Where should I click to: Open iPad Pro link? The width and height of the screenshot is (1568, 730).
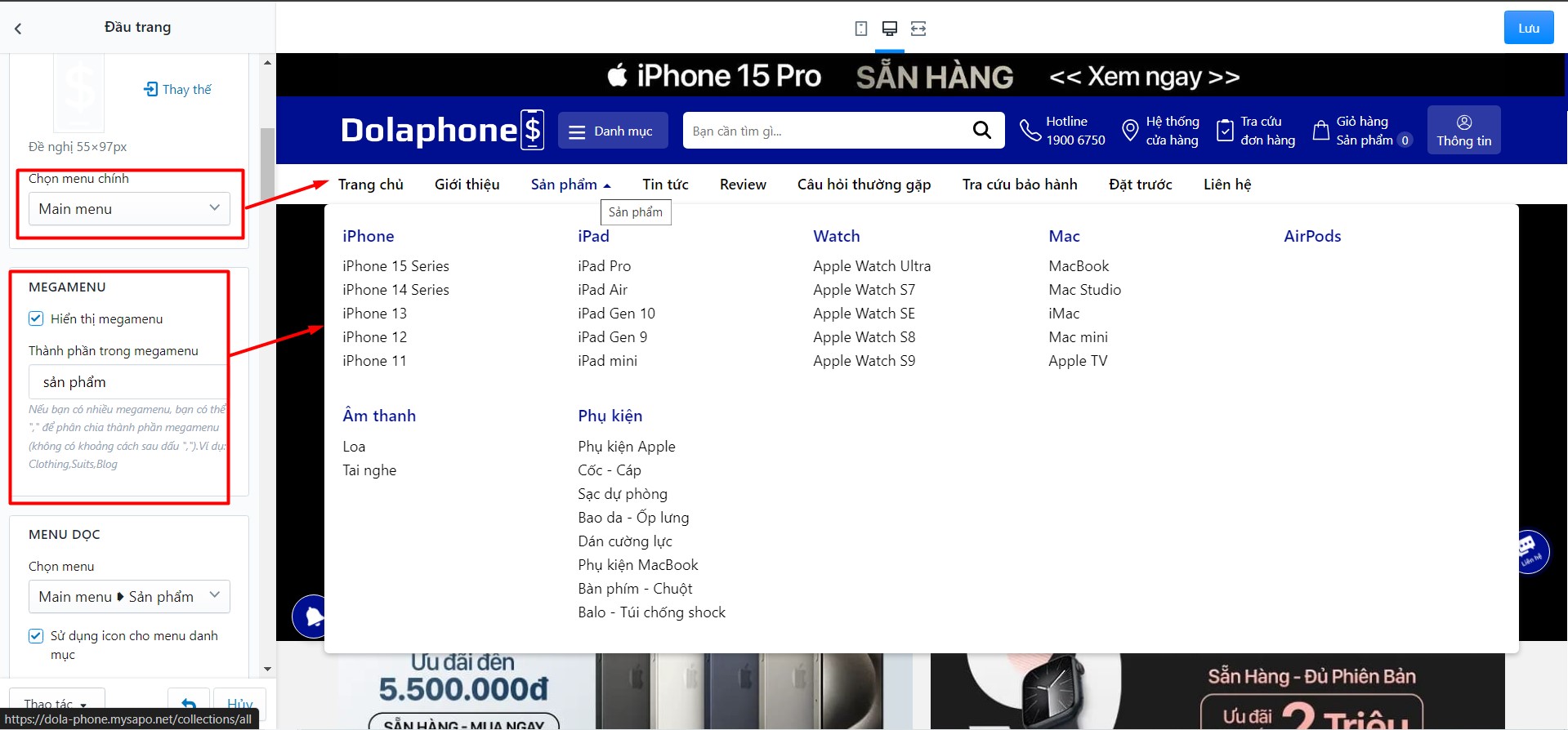[604, 266]
